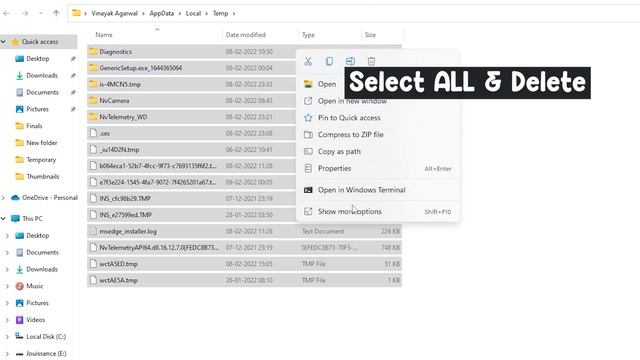Expand OneDrive - Personal
This screenshot has width=640, height=360.
coord(3,198)
